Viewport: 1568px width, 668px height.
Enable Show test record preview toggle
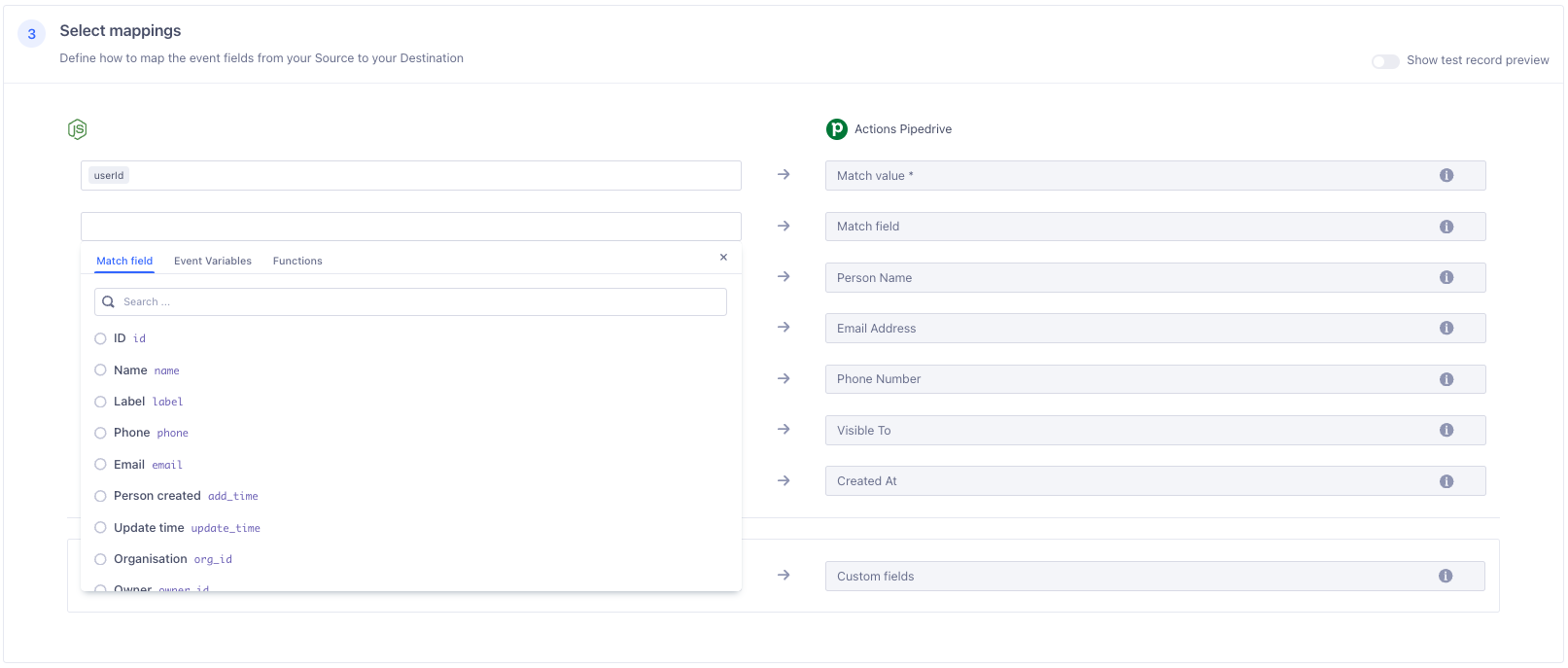[1384, 61]
